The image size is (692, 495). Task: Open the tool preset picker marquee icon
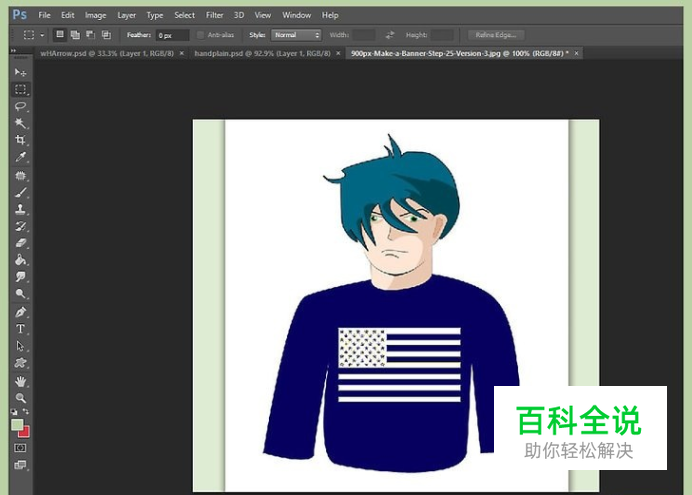(29, 35)
